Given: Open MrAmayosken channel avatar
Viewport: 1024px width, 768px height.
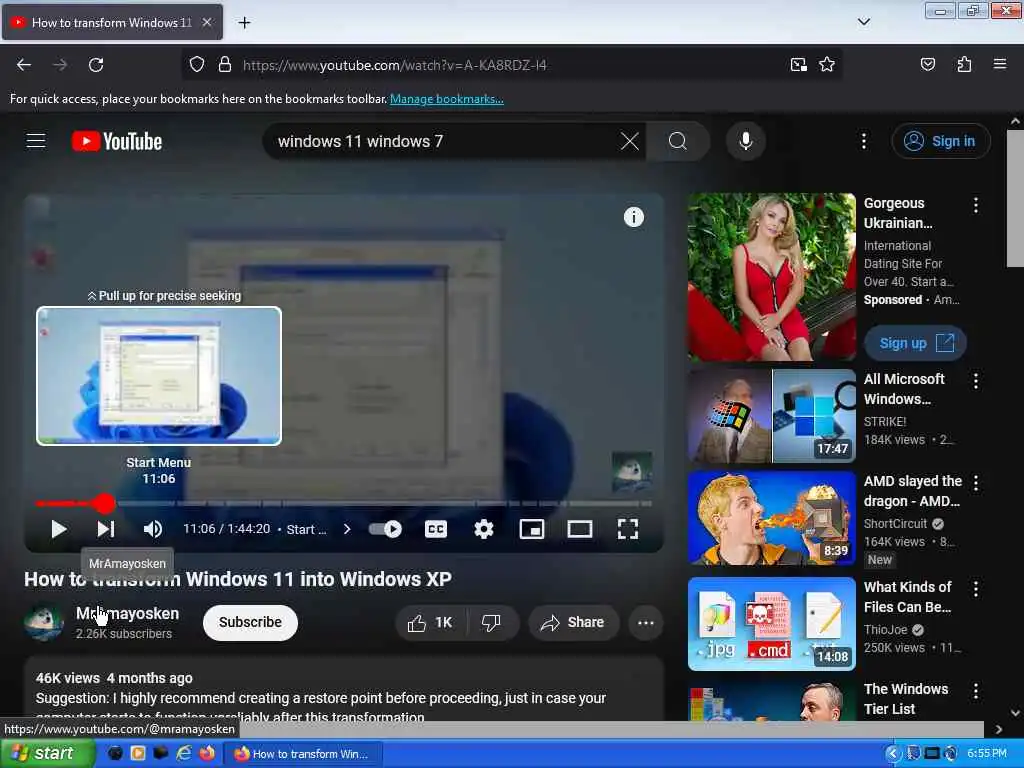Looking at the screenshot, I should pos(44,622).
